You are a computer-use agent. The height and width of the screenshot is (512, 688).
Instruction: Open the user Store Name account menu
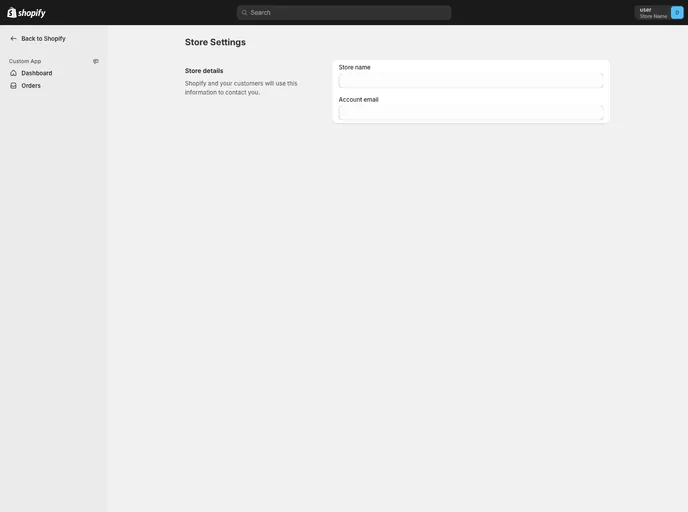[x=654, y=13]
